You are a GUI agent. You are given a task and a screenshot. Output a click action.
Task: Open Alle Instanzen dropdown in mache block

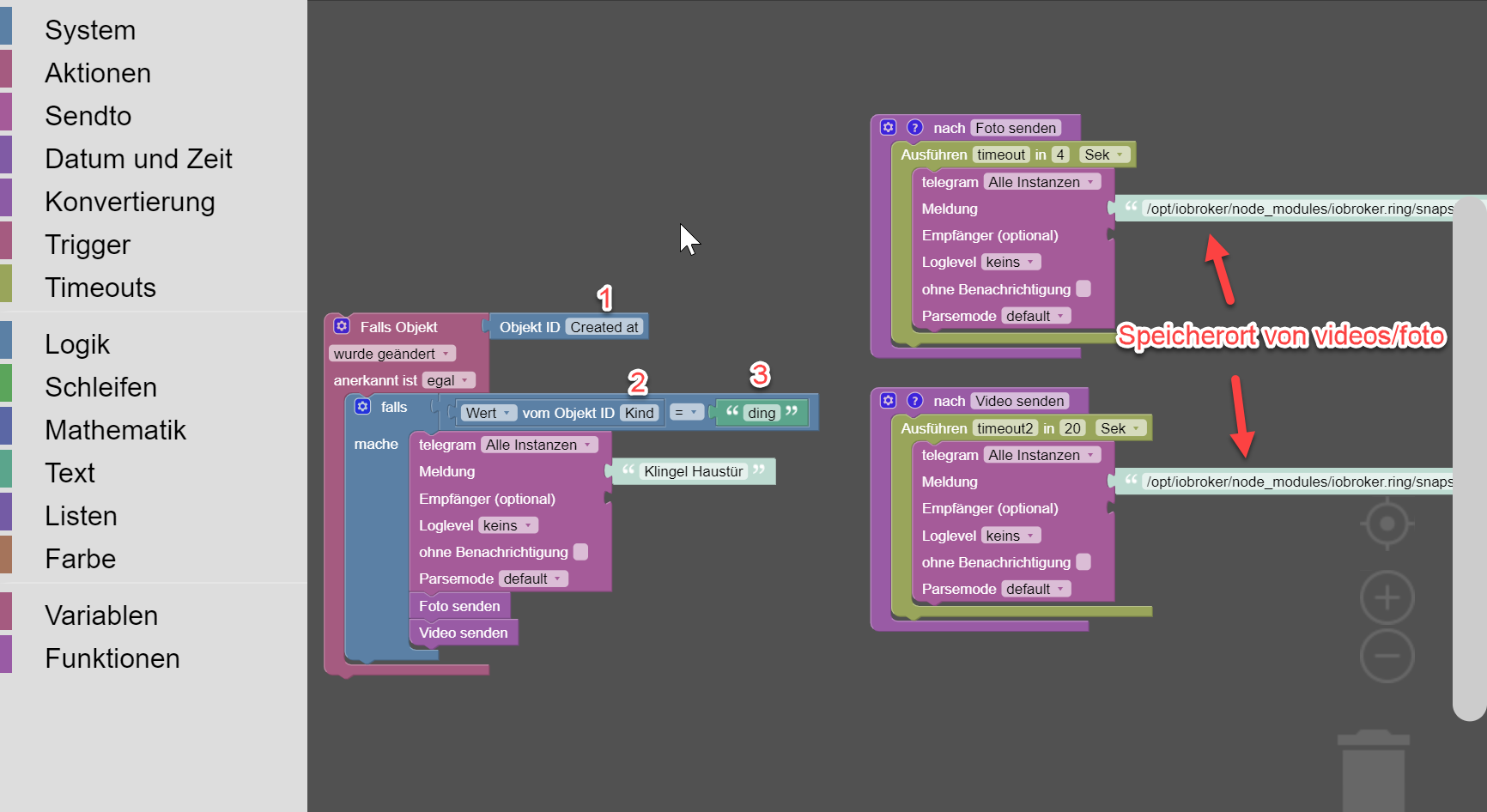538,445
